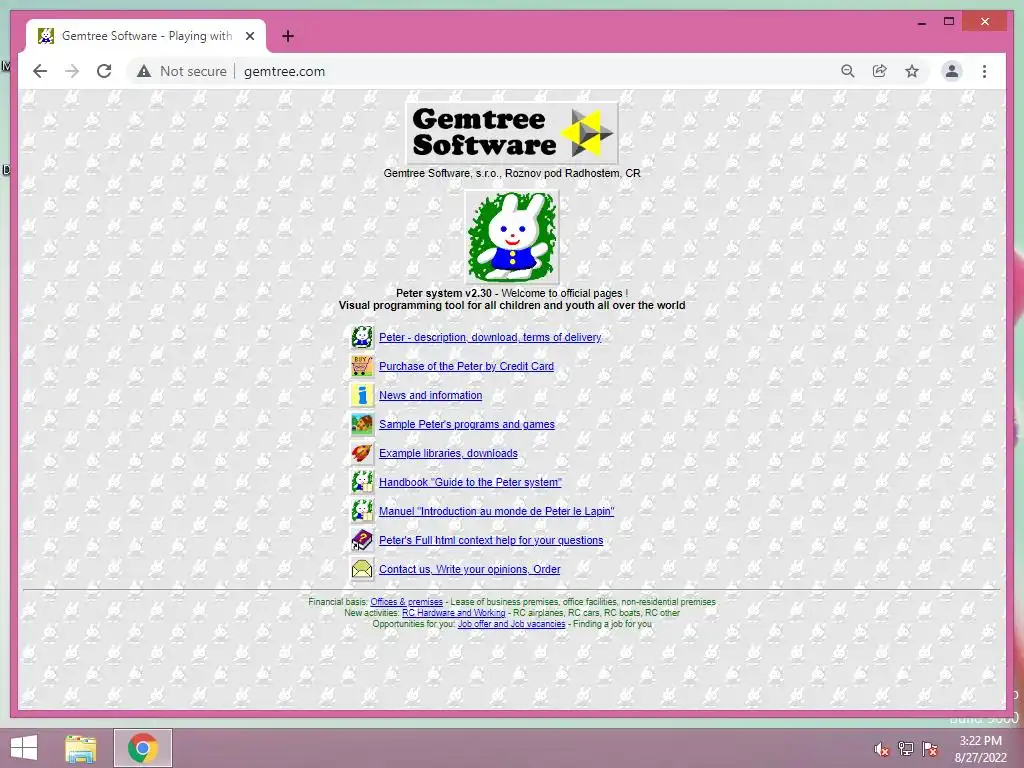1024x768 pixels.
Task: Click the Chrome taskbar icon
Action: tap(143, 748)
